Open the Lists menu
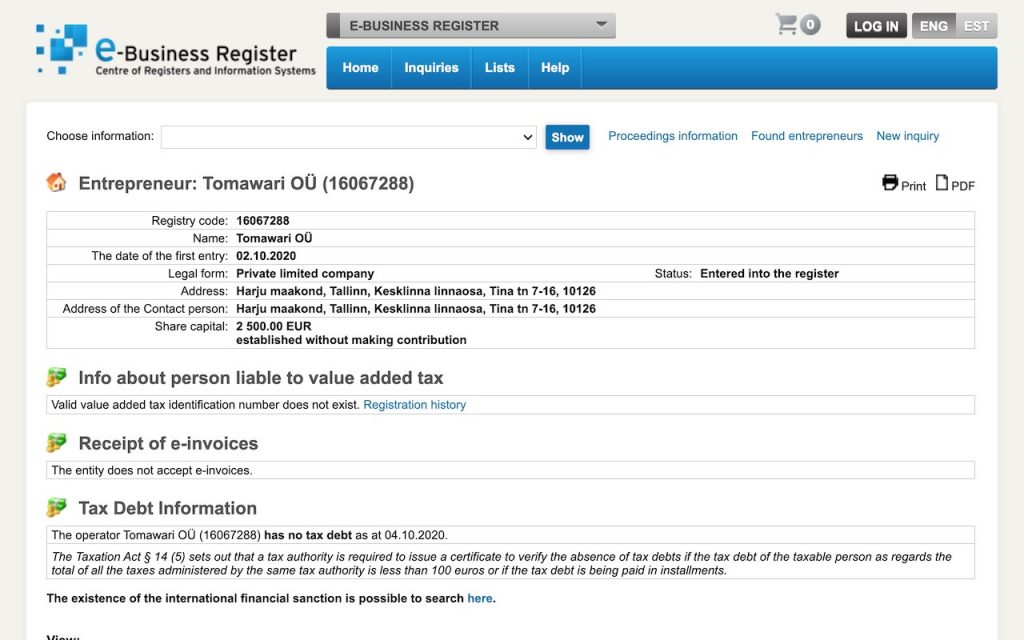Screen dimensions: 1024x640 pos(500,68)
